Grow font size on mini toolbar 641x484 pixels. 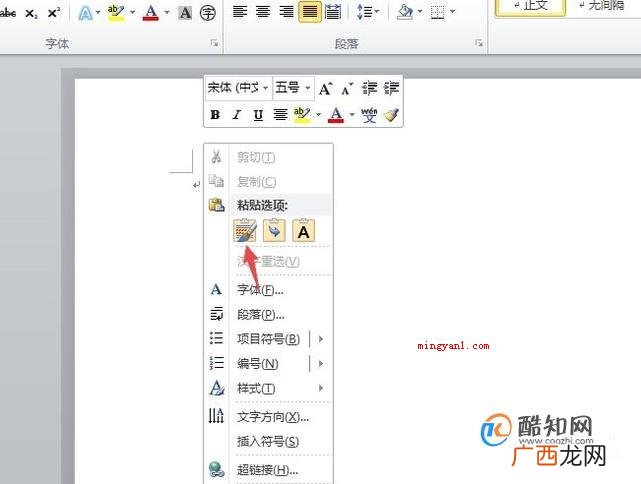[x=326, y=88]
